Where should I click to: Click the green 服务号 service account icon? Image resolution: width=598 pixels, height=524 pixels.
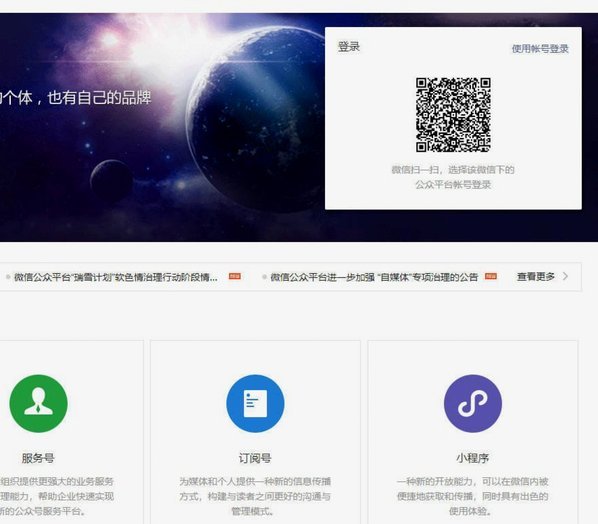coord(39,403)
